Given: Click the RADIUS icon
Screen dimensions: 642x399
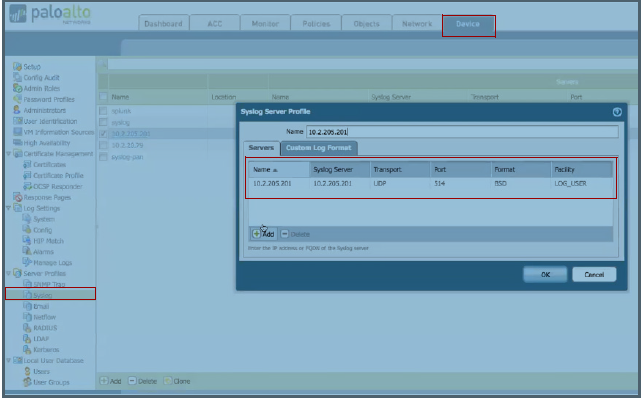Looking at the screenshot, I should (27, 327).
